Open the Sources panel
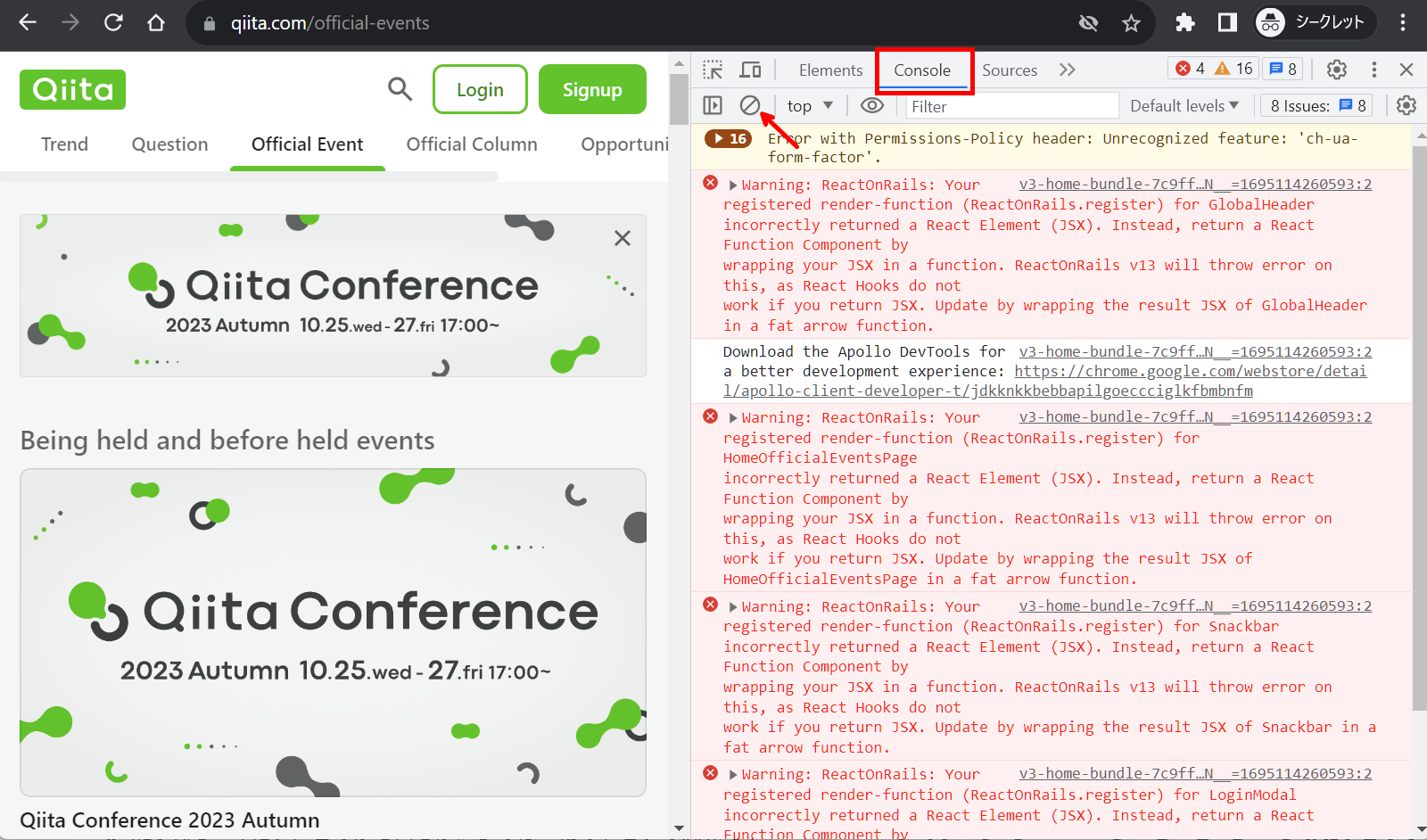The width and height of the screenshot is (1427, 840). (x=1010, y=70)
